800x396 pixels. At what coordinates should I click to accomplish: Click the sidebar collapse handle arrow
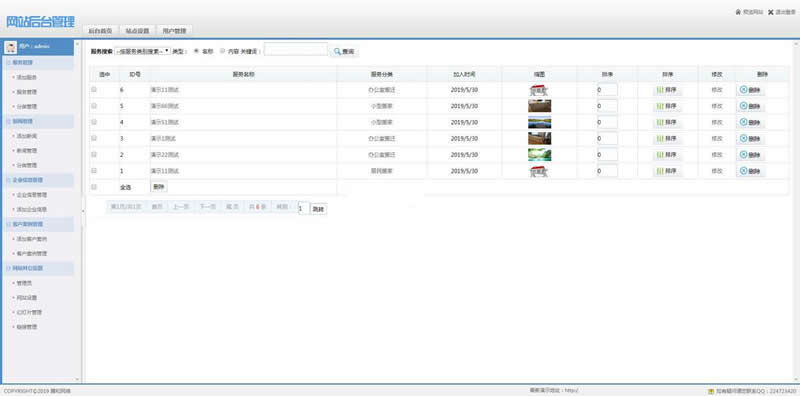pos(83,210)
